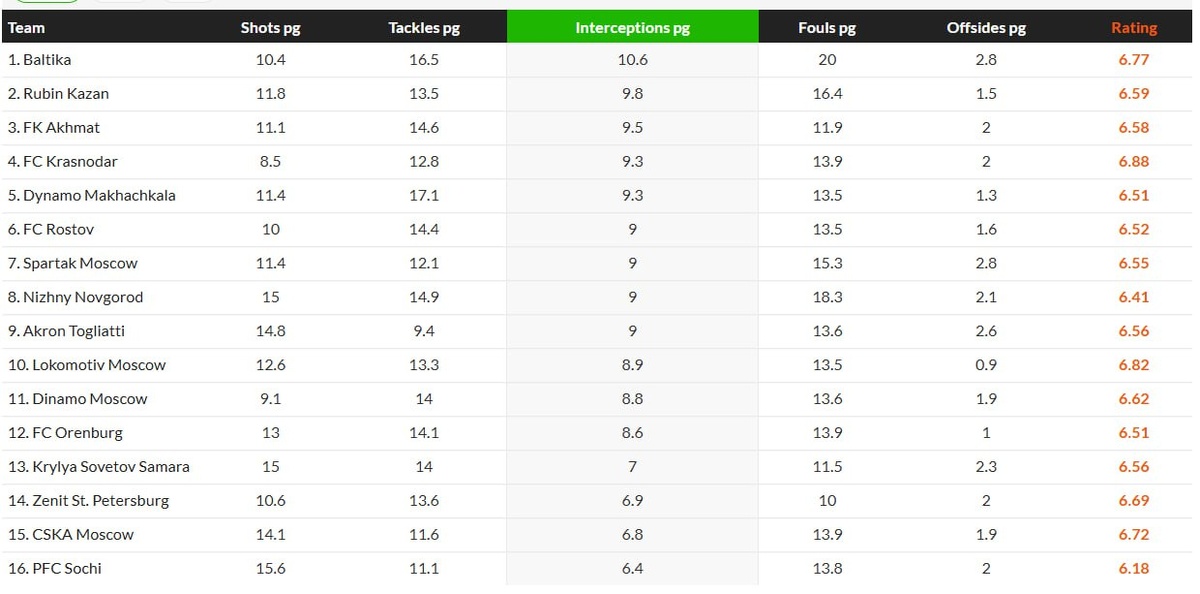The width and height of the screenshot is (1200, 594).
Task: Click the Team column header
Action: 27,28
